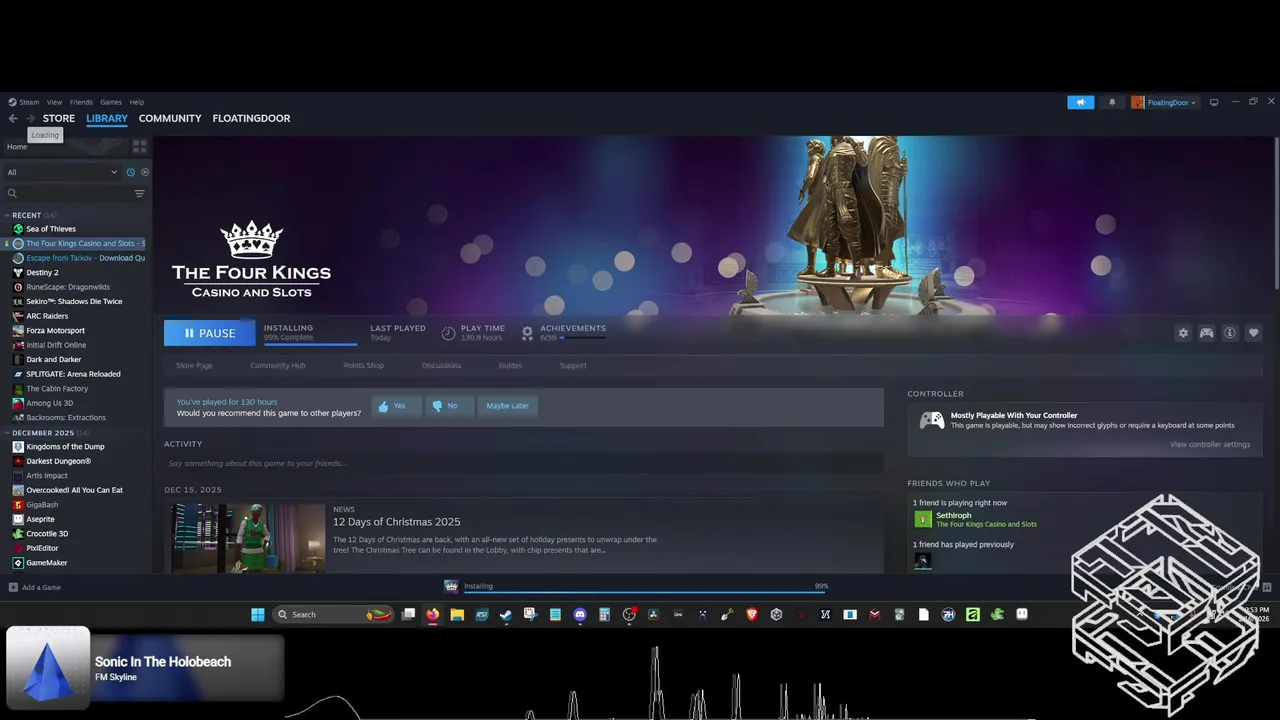Click Add a Game button

click(x=35, y=587)
